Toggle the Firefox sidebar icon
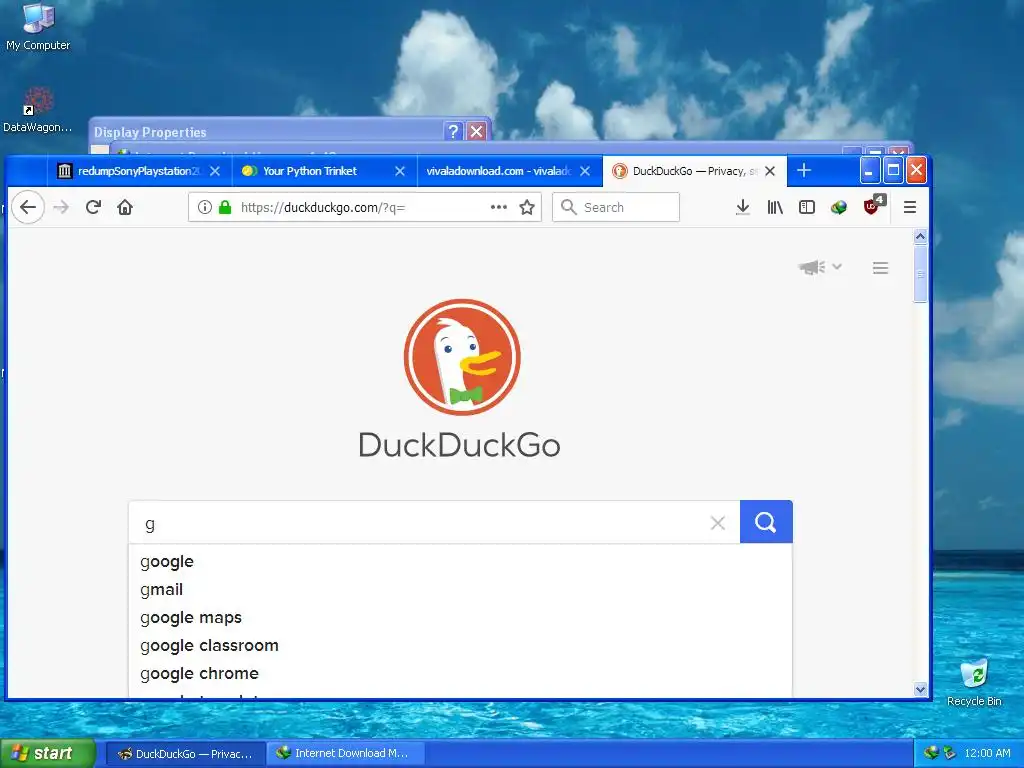Screen dimensions: 1024x768 (807, 207)
